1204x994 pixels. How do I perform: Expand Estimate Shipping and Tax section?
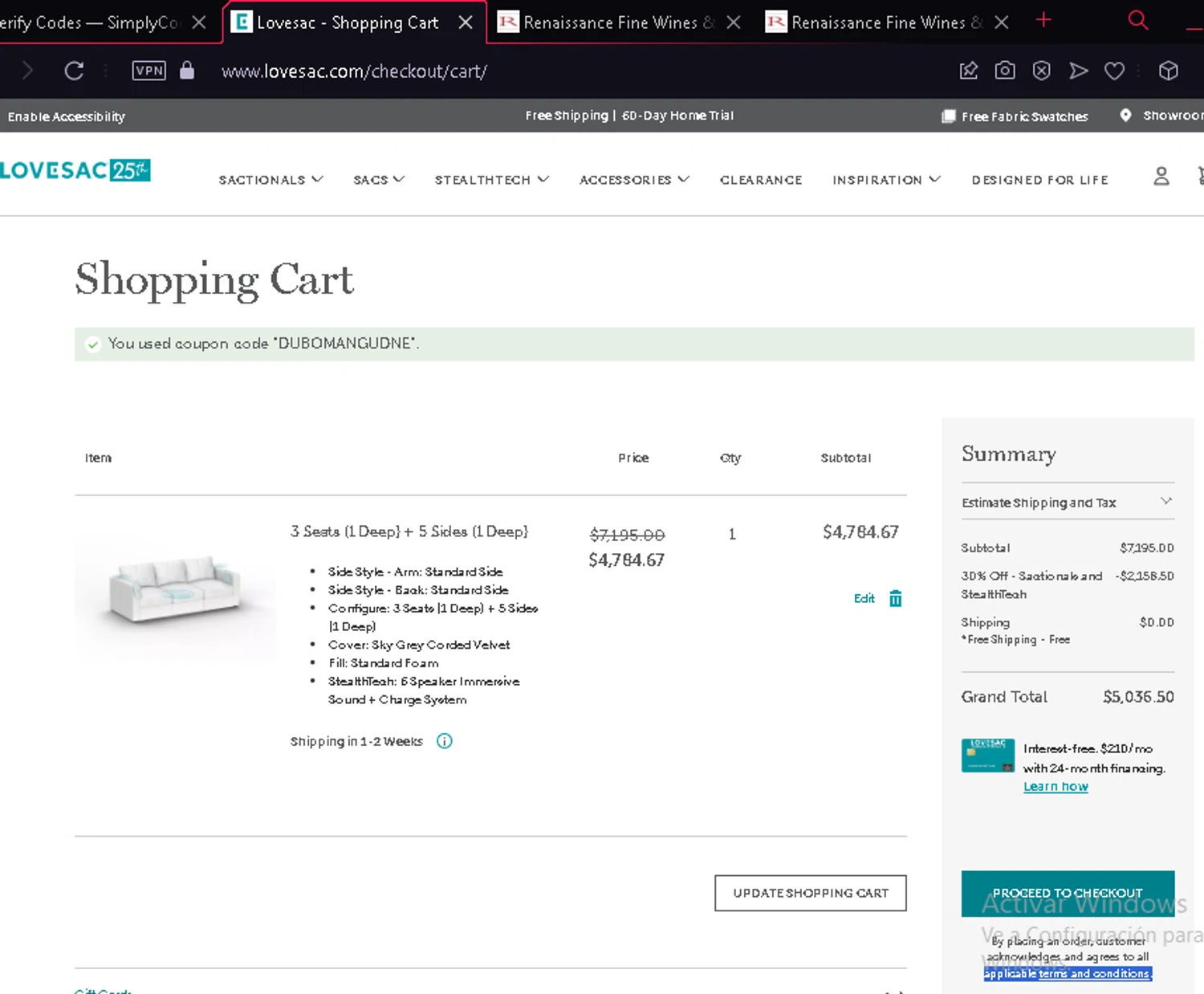[x=1068, y=503]
